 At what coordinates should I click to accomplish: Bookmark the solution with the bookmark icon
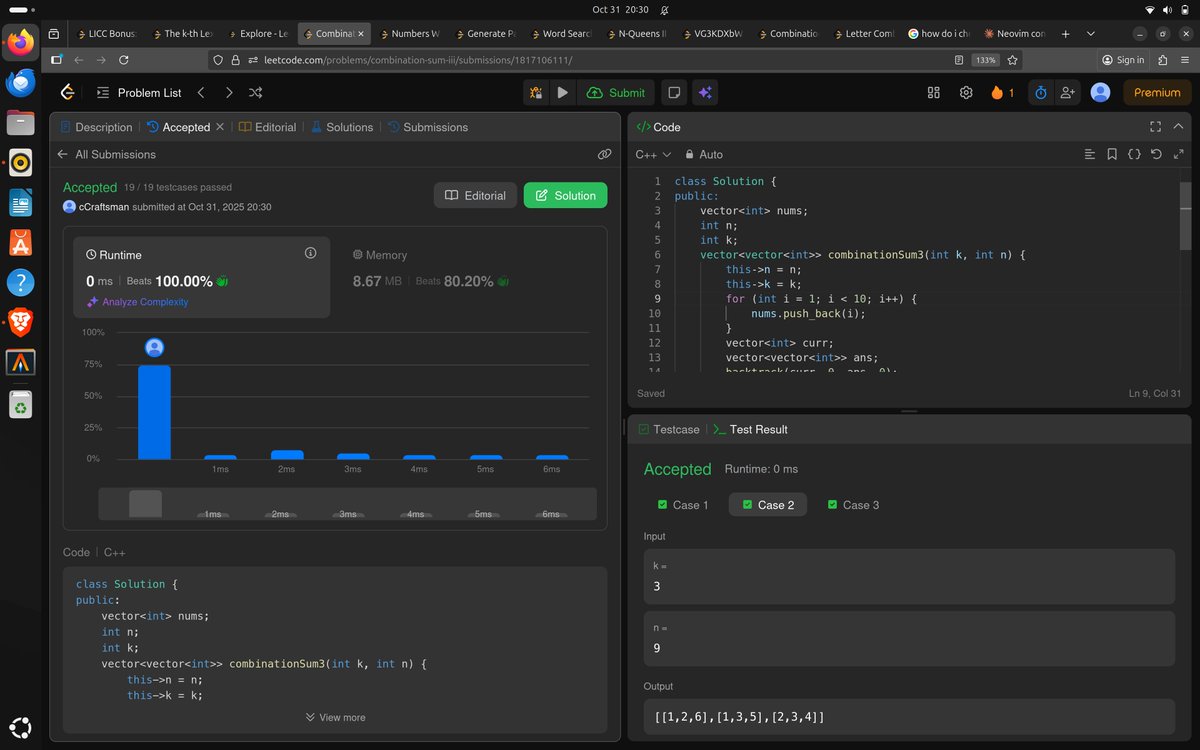[1111, 154]
